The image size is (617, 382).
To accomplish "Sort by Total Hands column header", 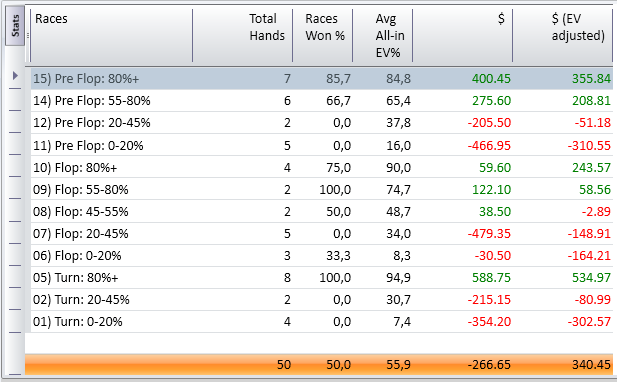I will click(242, 35).
